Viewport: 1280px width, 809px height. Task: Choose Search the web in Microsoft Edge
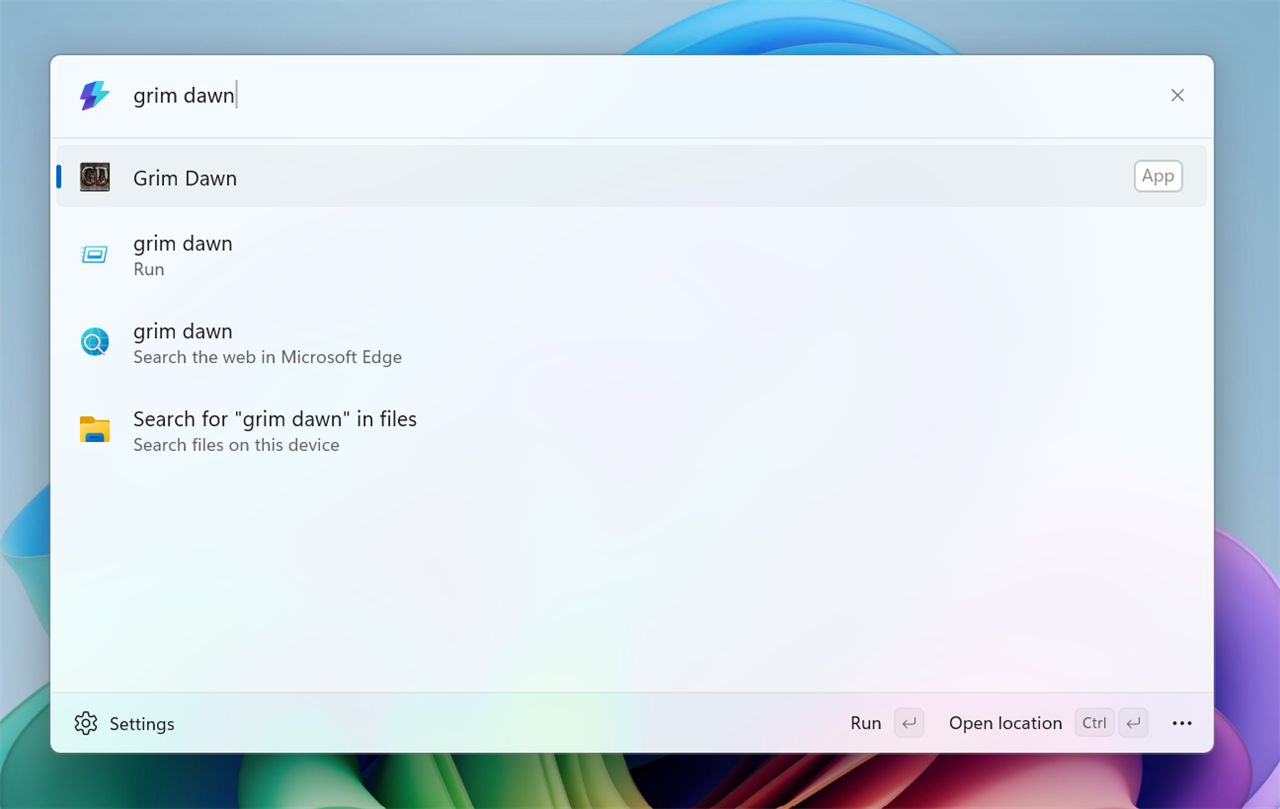click(631, 343)
